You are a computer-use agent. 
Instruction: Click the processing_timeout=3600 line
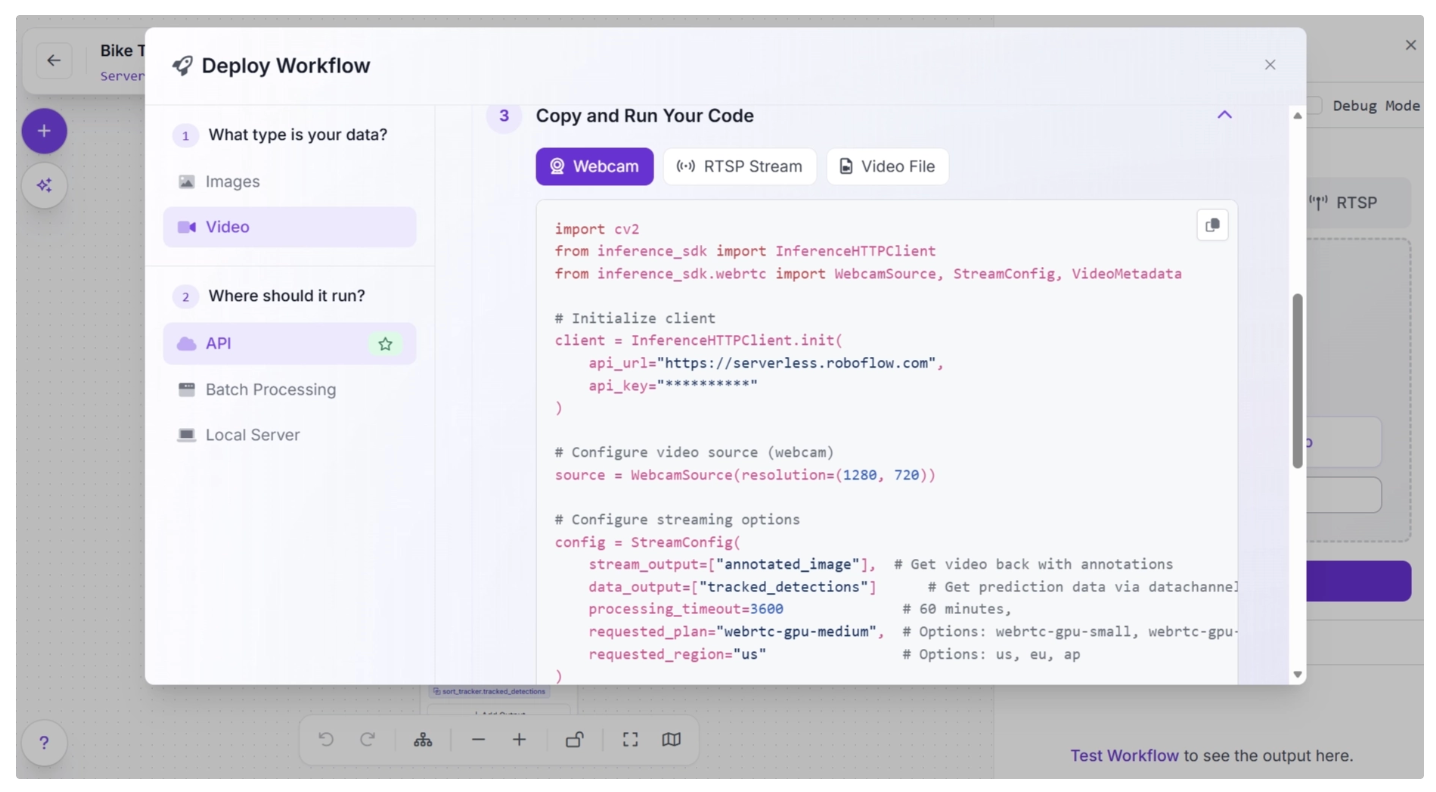click(x=686, y=609)
